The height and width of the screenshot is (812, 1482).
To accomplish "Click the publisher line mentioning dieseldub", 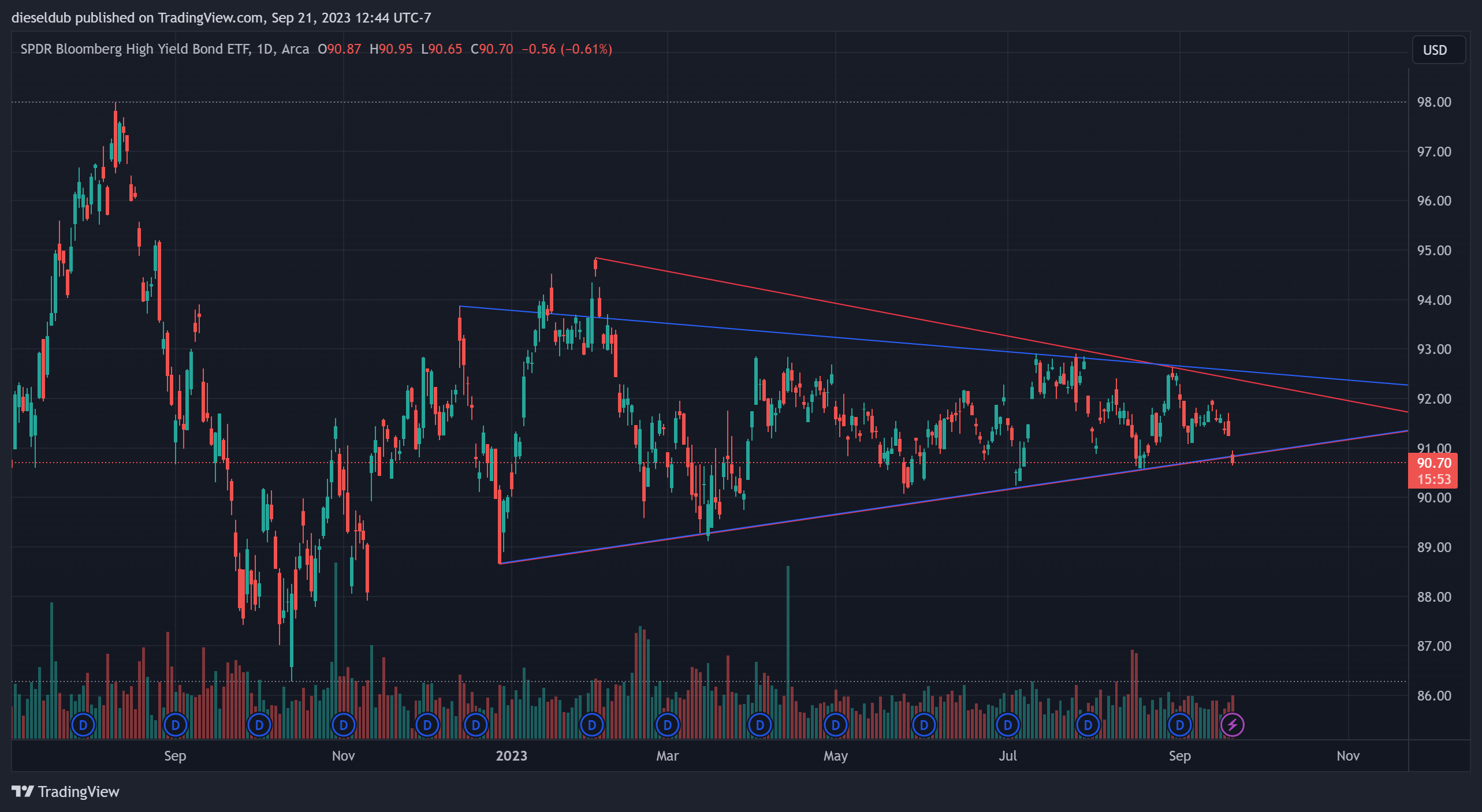I will coord(221,18).
